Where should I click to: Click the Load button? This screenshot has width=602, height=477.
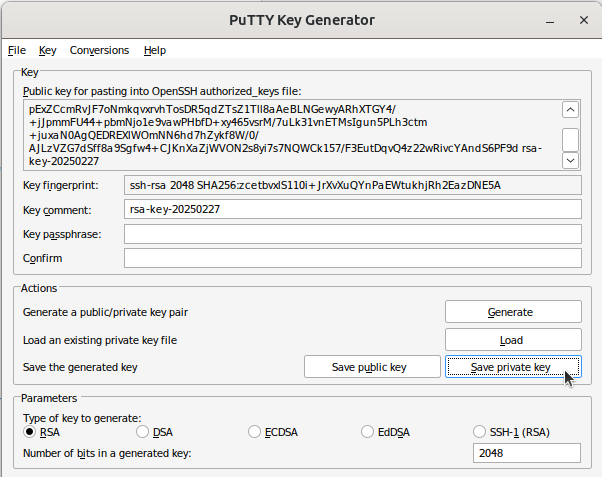pyautogui.click(x=513, y=340)
